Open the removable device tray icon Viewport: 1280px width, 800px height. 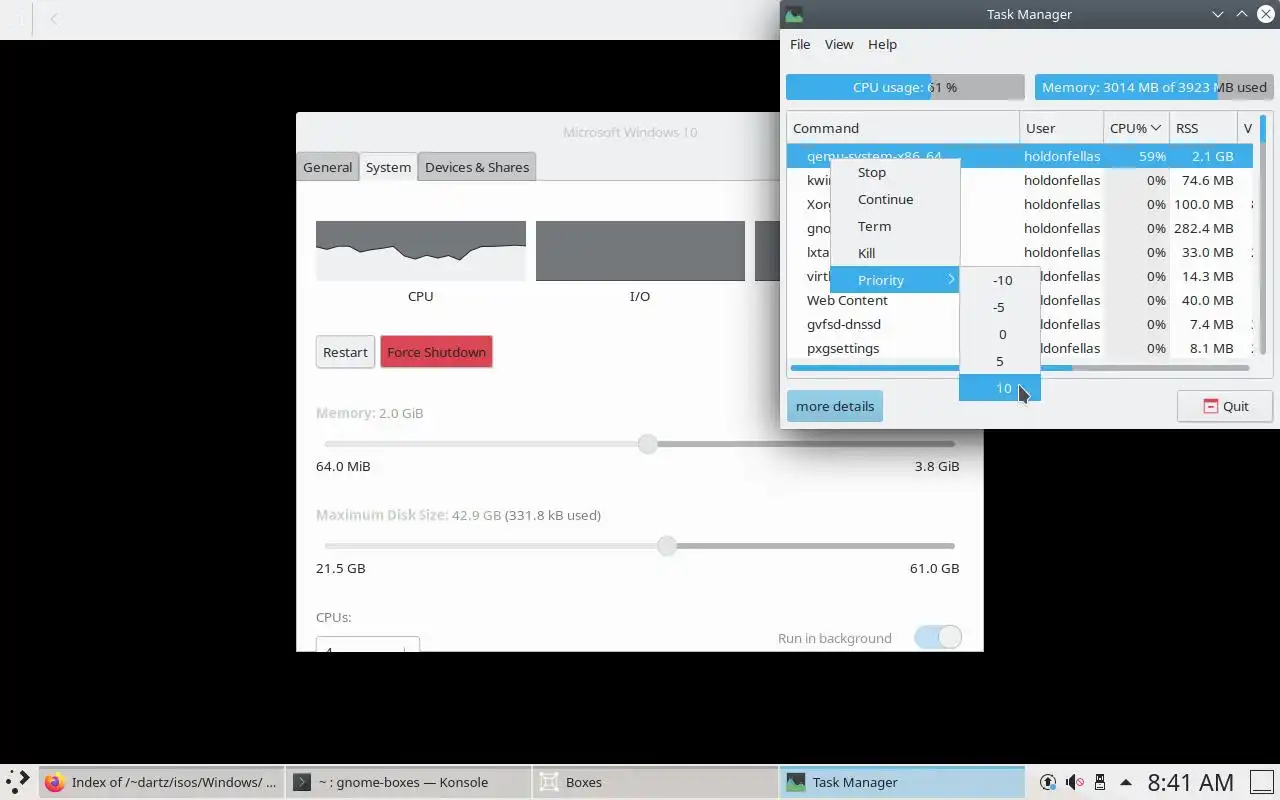(x=1100, y=782)
